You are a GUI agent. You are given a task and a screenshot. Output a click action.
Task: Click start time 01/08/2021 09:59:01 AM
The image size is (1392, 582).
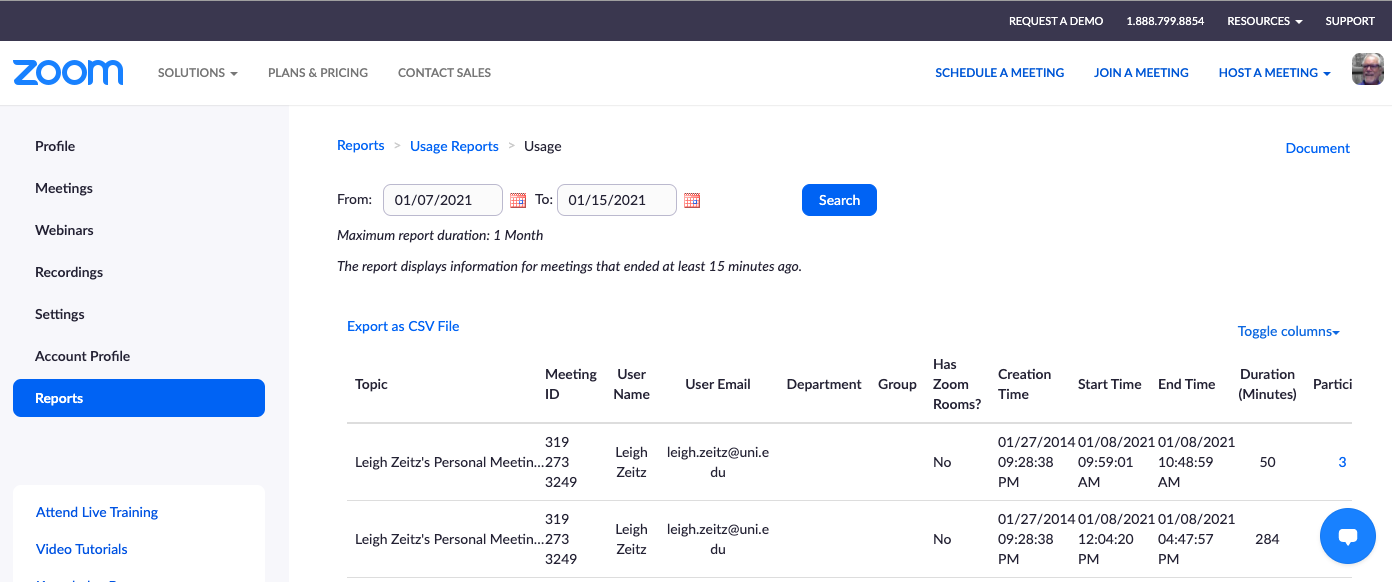(1117, 462)
